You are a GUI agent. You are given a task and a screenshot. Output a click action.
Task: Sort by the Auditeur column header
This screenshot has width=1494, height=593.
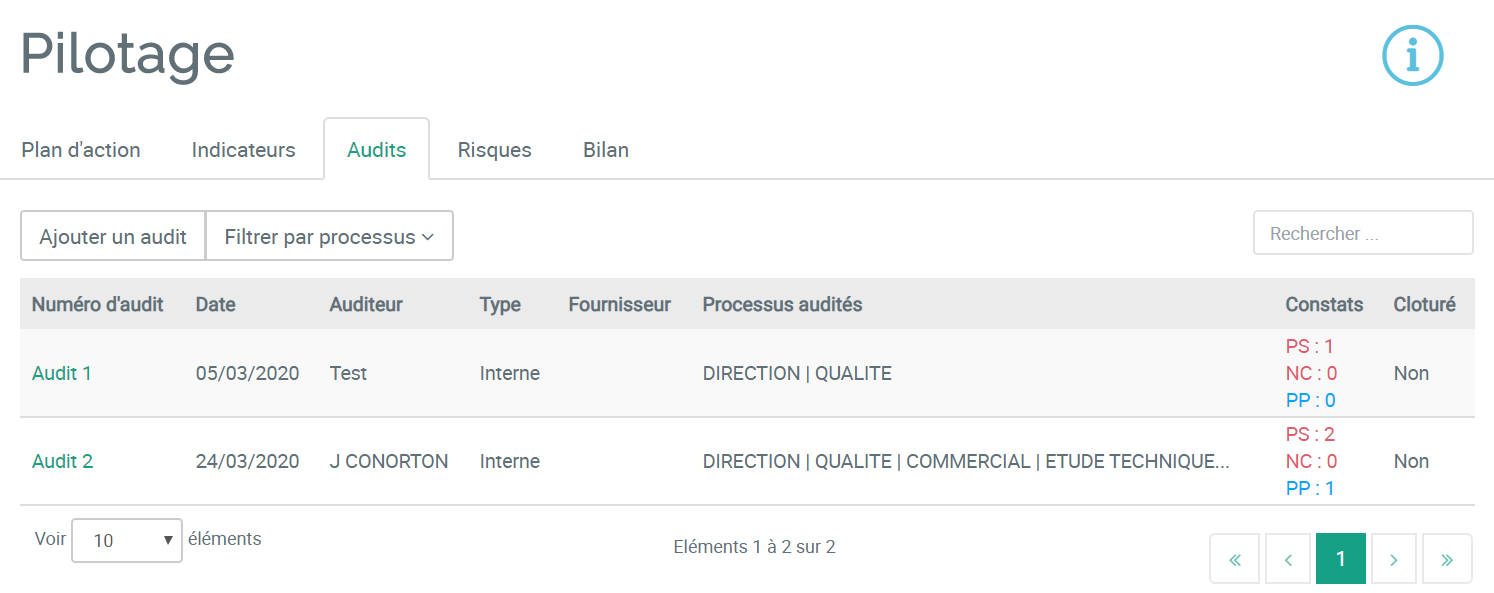[x=366, y=304]
